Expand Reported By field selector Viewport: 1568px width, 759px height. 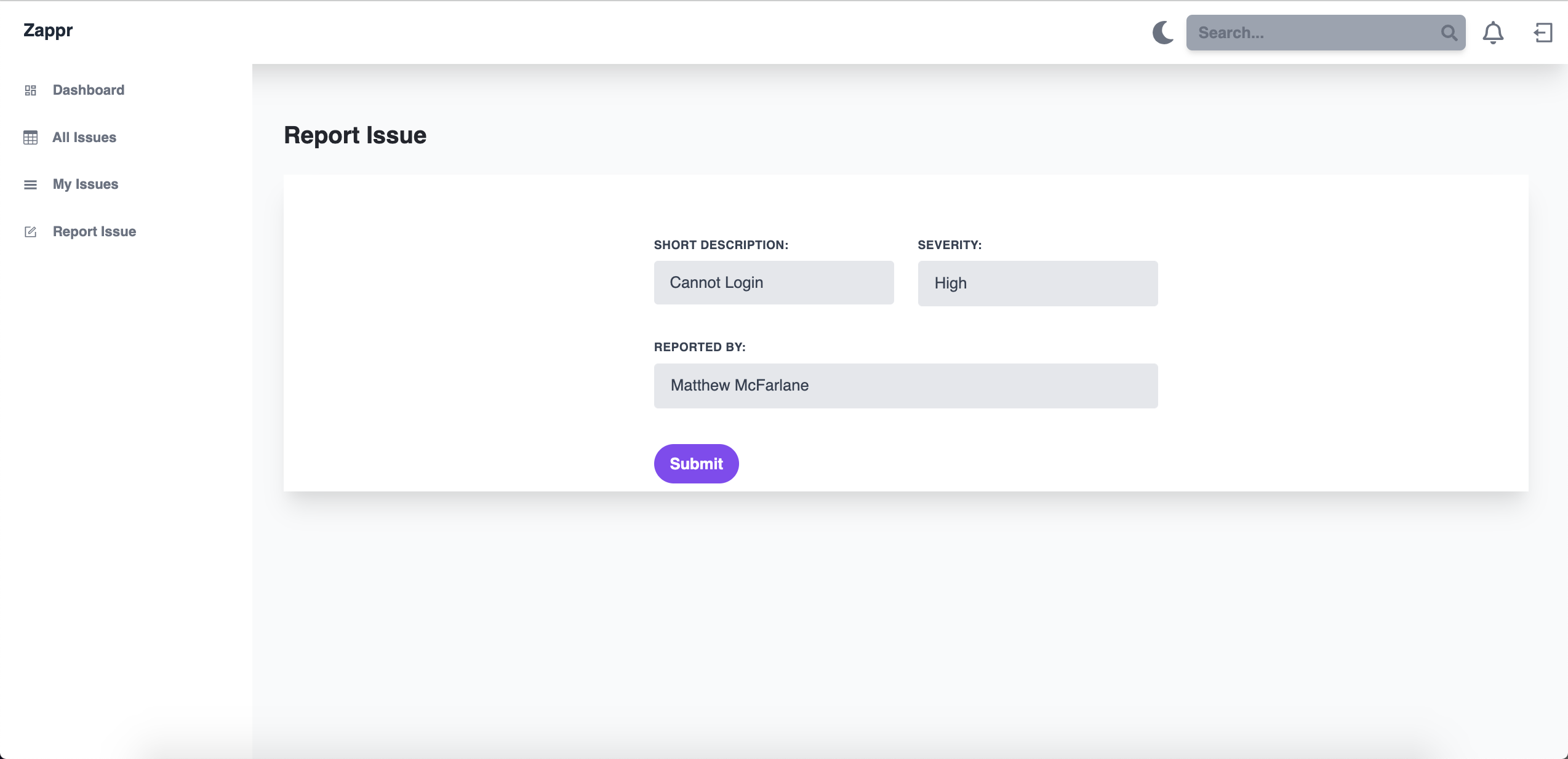(906, 385)
